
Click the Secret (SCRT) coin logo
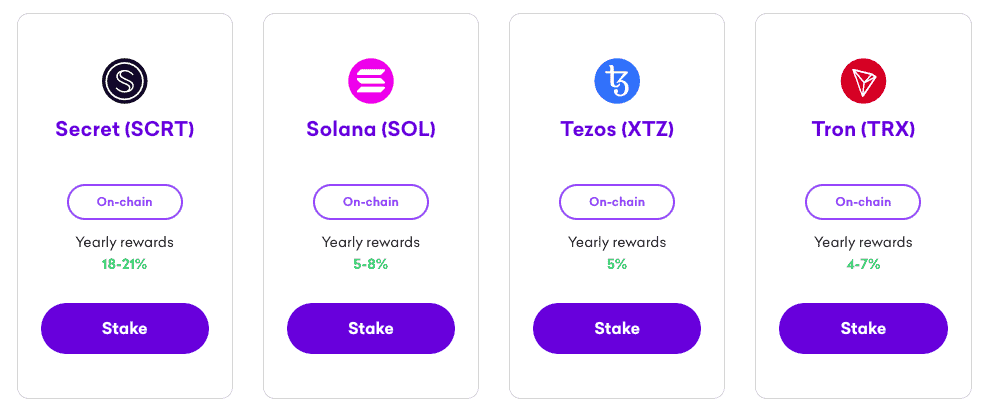click(125, 81)
